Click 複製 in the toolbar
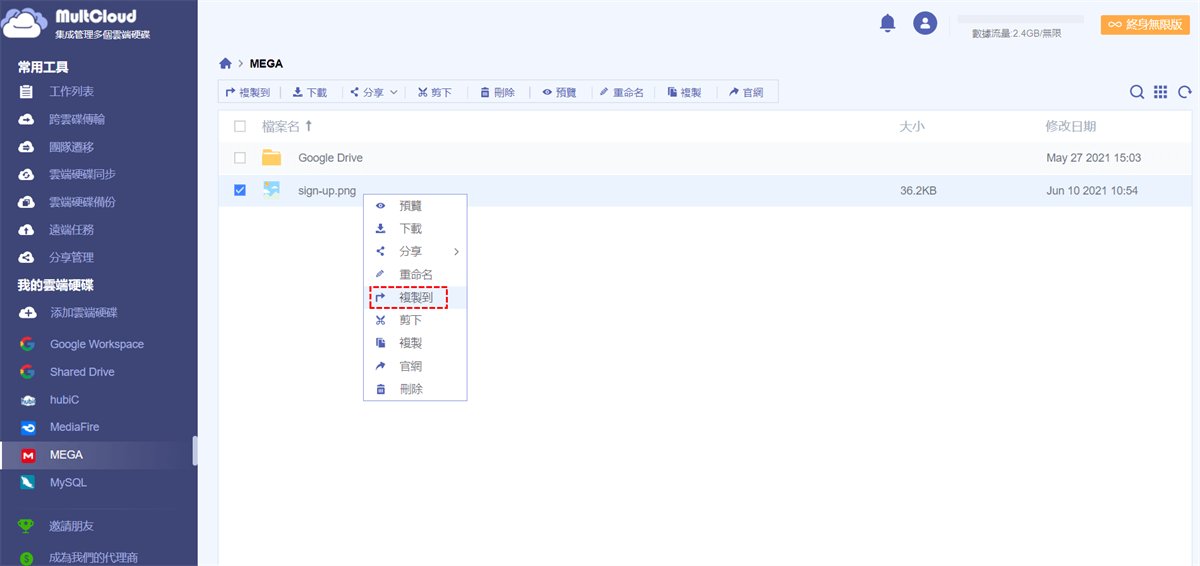1200x566 pixels. click(685, 92)
